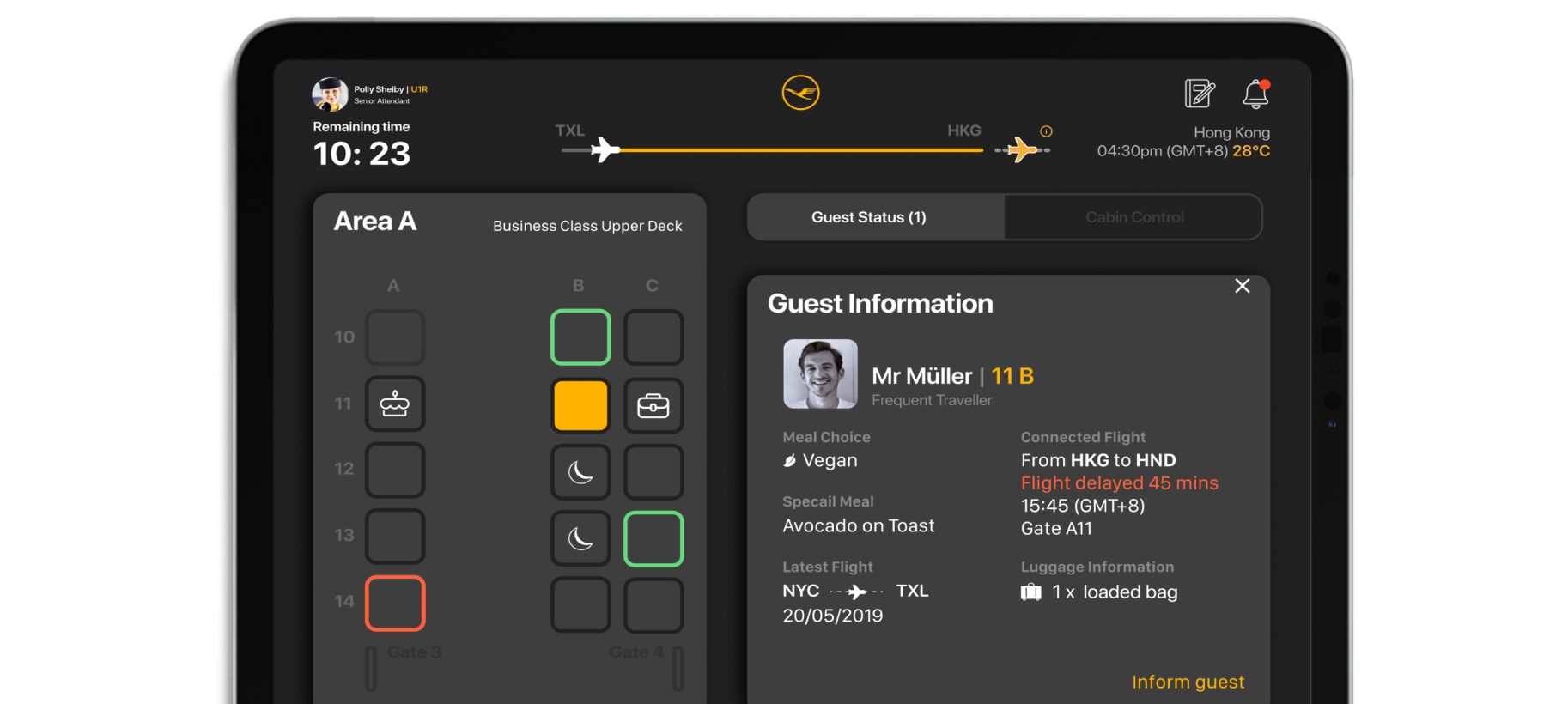Click 'Business Class Upper Deck' label
Screen dimensions: 1568x704
587,226
